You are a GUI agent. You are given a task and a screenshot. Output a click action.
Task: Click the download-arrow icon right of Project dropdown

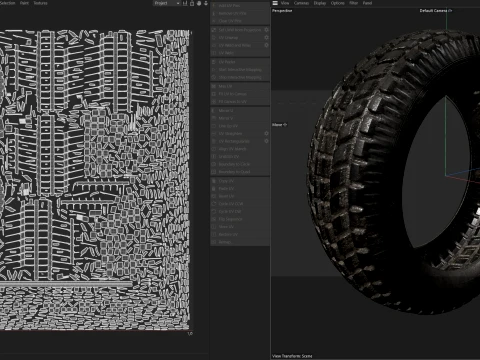pyautogui.click(x=206, y=3)
